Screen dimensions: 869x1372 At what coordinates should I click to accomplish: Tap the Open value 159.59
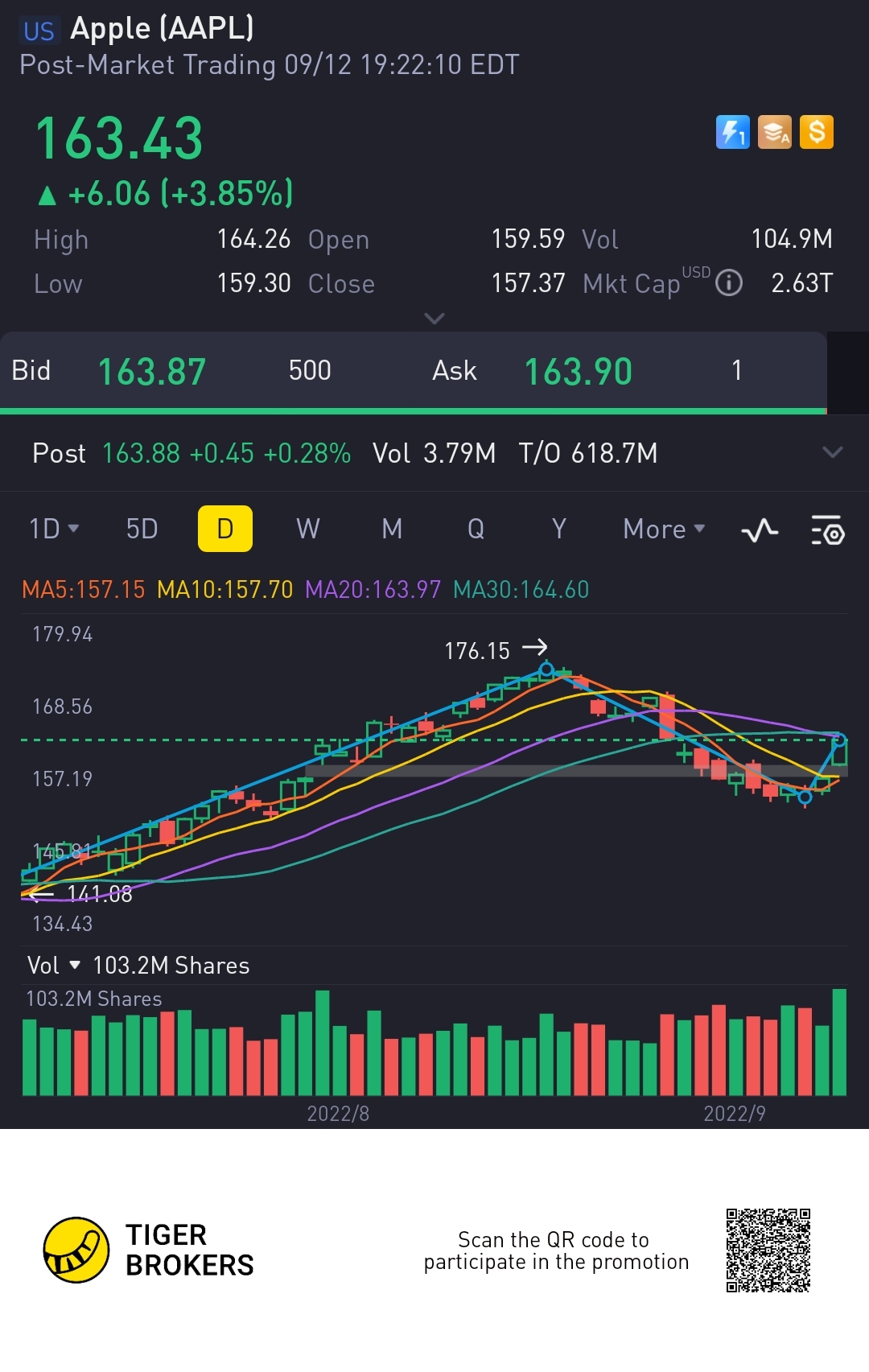pos(528,239)
